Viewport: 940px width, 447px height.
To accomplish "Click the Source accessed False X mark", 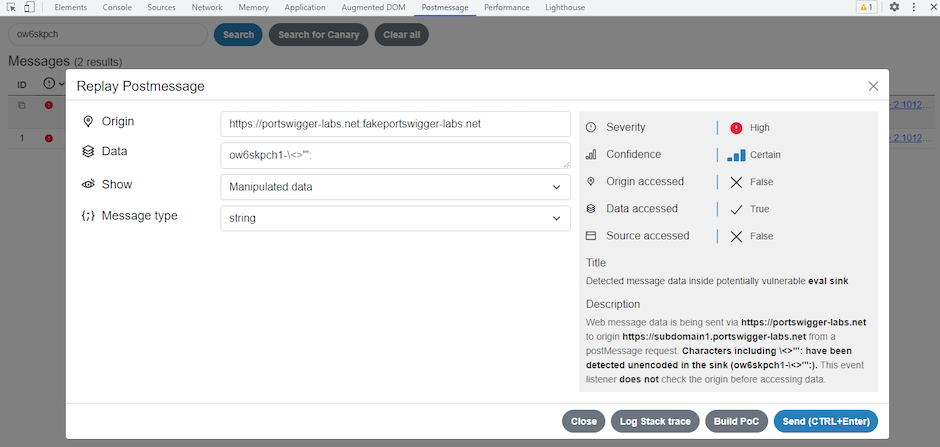I will tap(736, 236).
